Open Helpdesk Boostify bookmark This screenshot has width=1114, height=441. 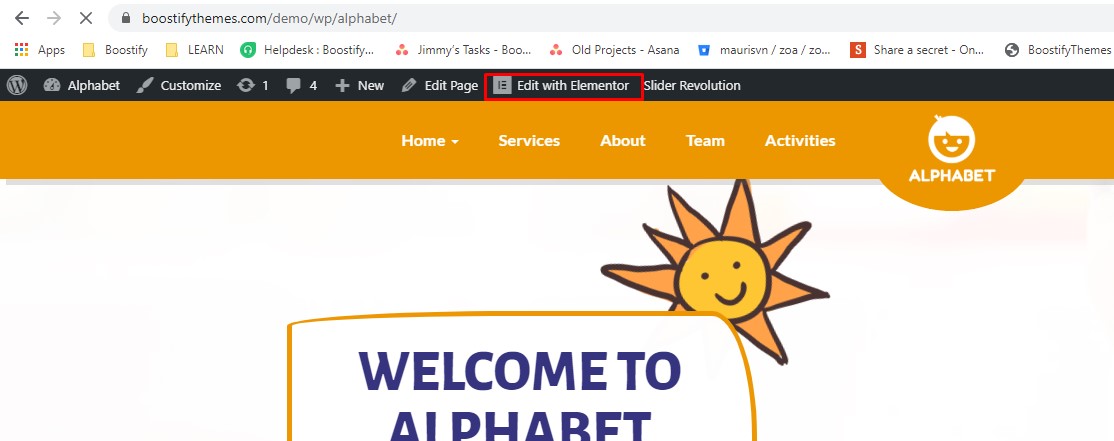(308, 50)
